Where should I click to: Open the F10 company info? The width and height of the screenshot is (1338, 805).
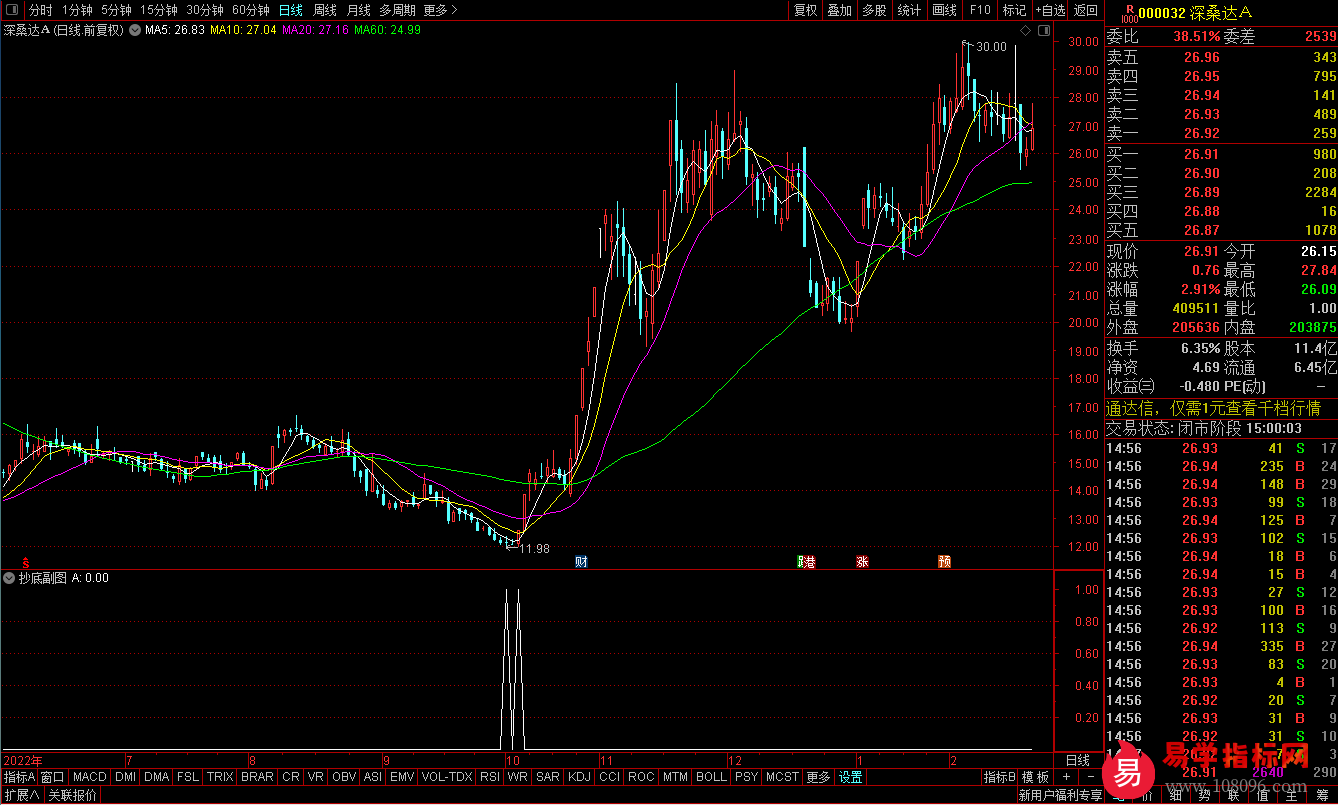coord(980,10)
